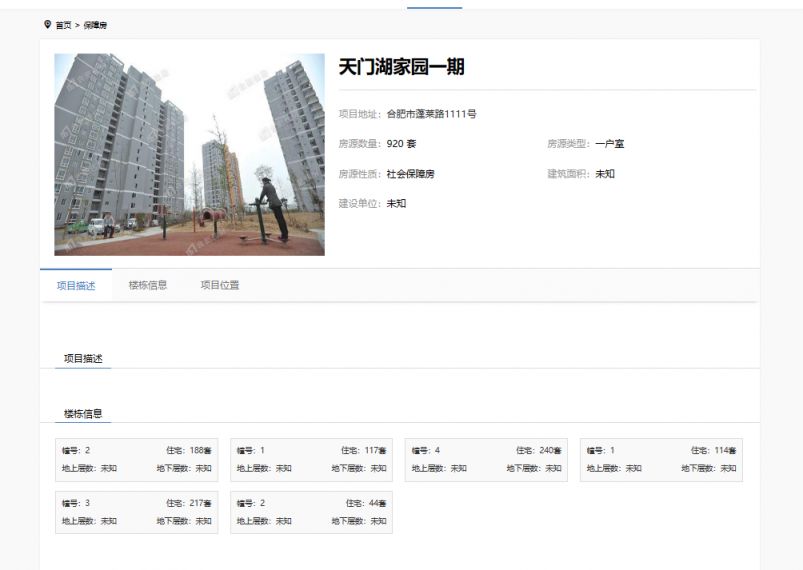Image resolution: width=803 pixels, height=570 pixels.
Task: Go to 首页 via breadcrumb link
Action: [64, 25]
